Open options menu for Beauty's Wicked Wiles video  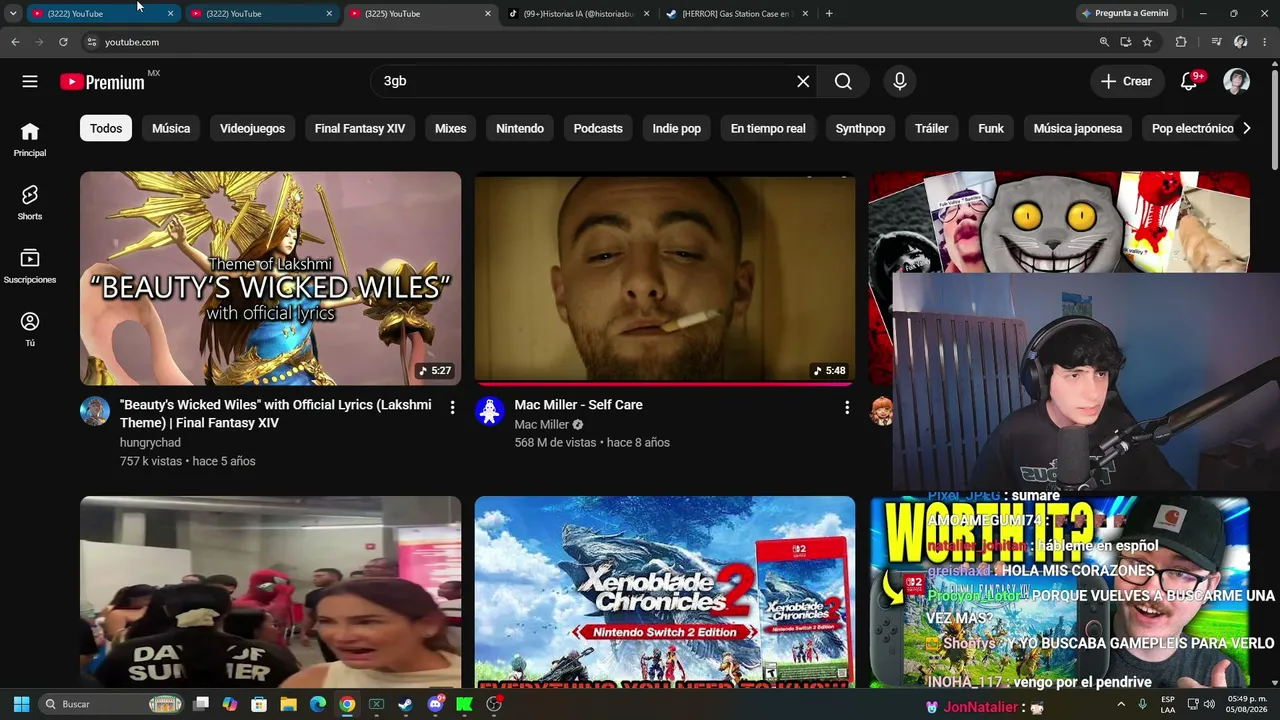[452, 407]
